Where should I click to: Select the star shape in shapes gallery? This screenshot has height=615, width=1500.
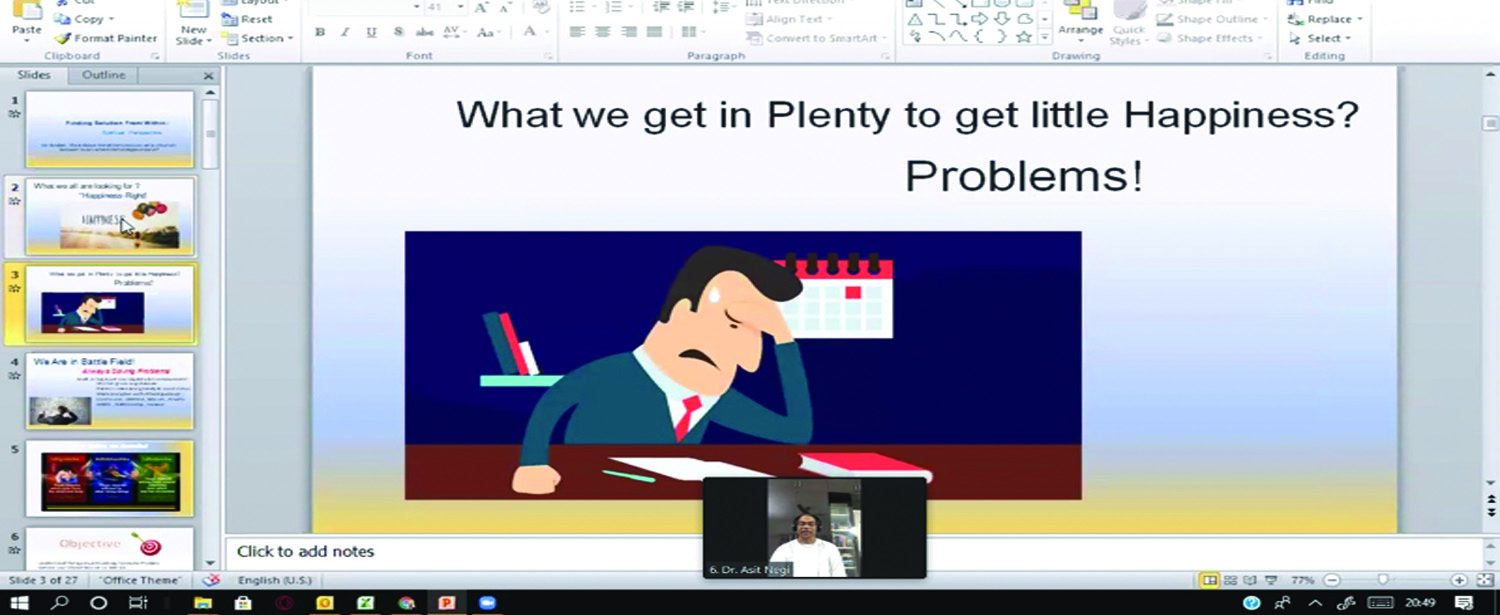(x=1023, y=37)
